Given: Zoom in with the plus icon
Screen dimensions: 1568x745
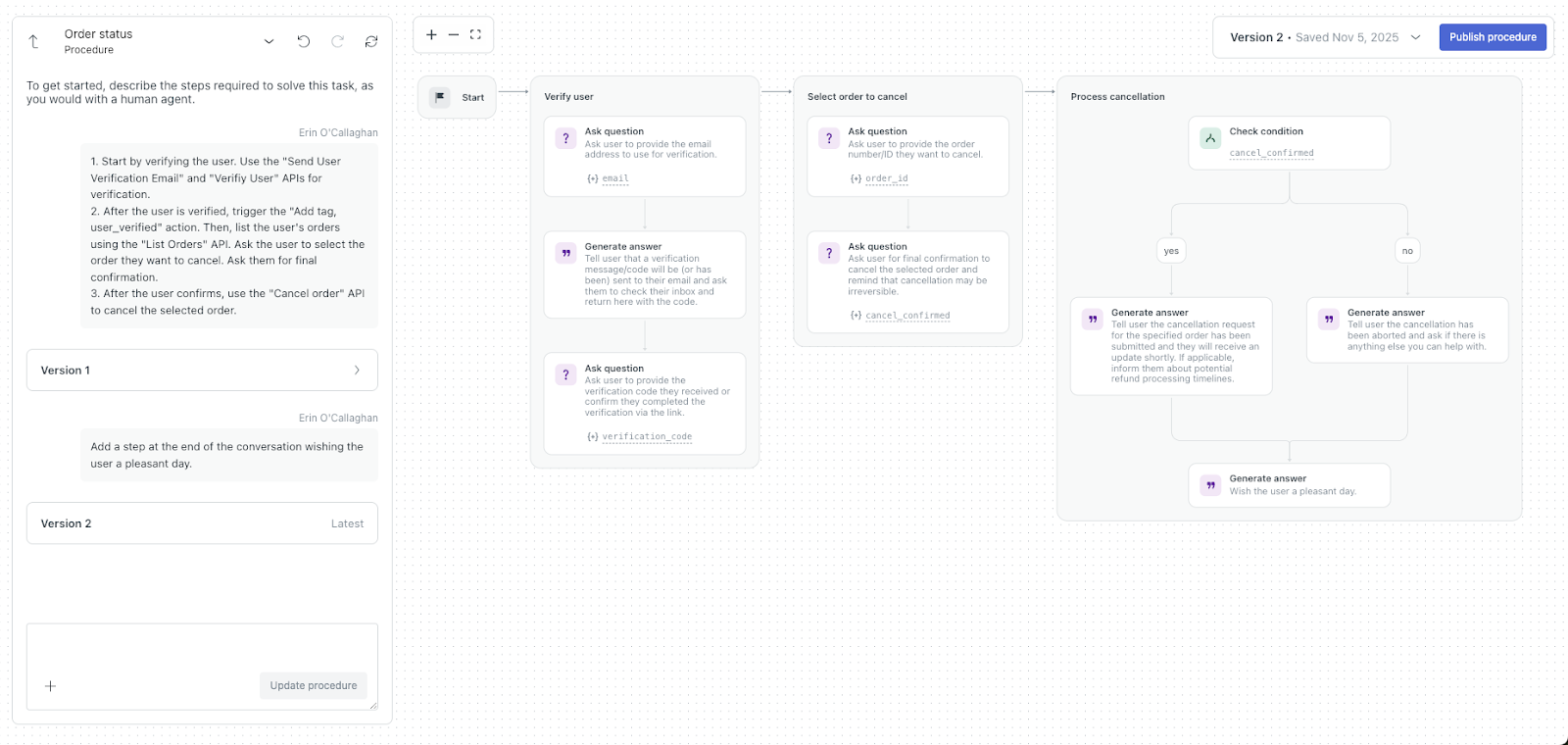Looking at the screenshot, I should coord(431,34).
